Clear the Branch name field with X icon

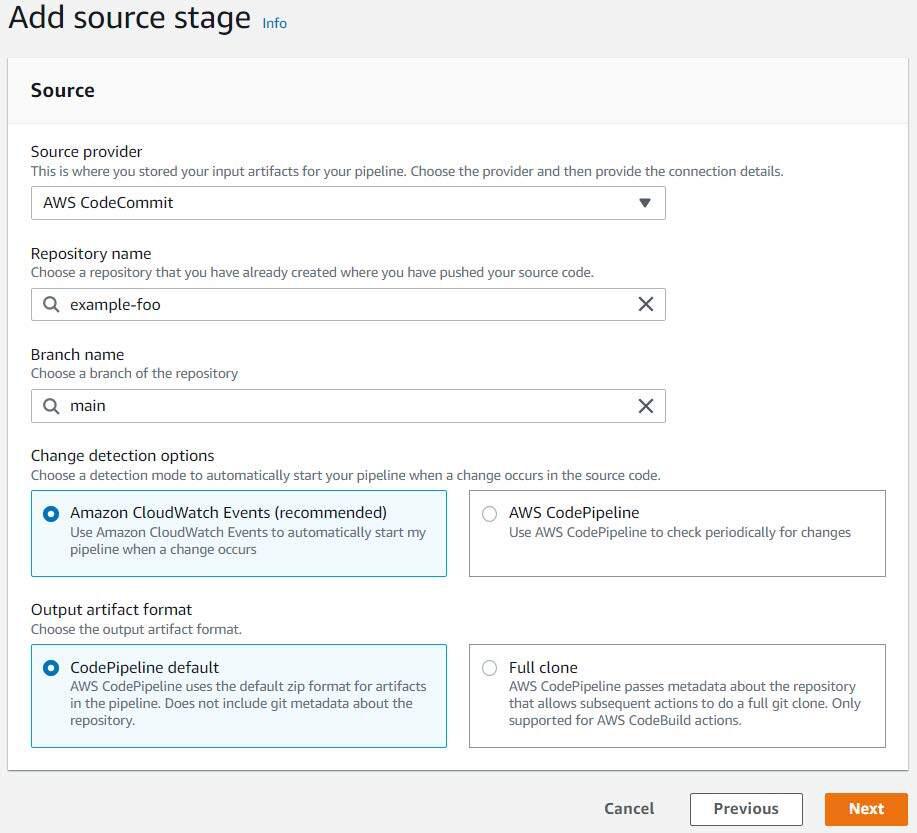coord(646,405)
